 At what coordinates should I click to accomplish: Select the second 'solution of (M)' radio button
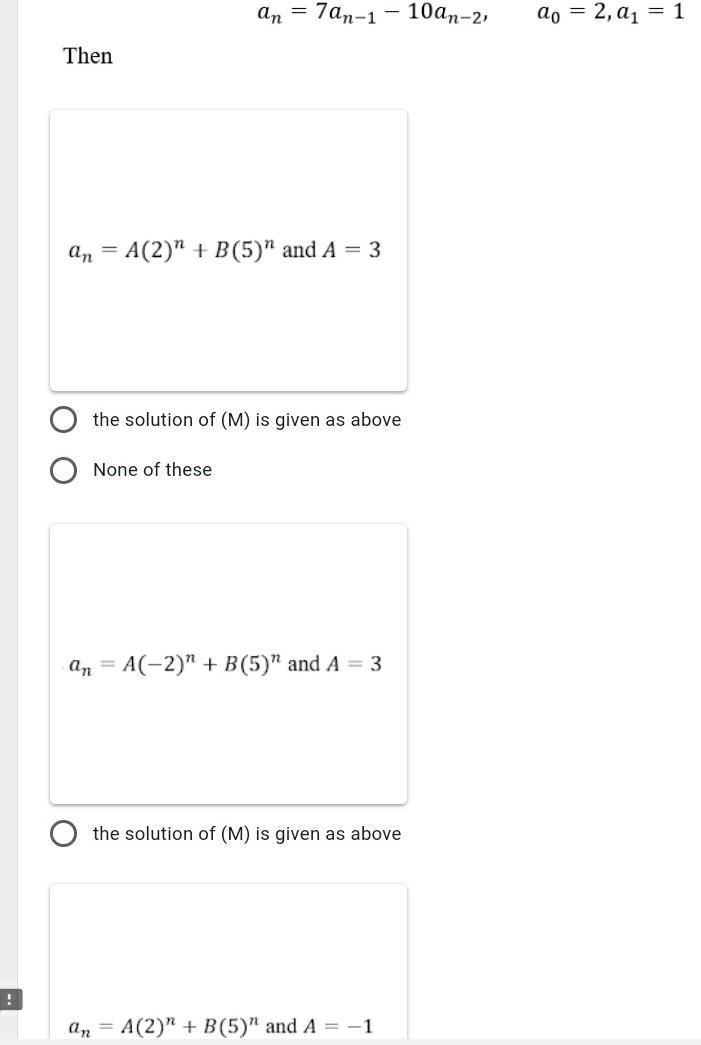[63, 833]
